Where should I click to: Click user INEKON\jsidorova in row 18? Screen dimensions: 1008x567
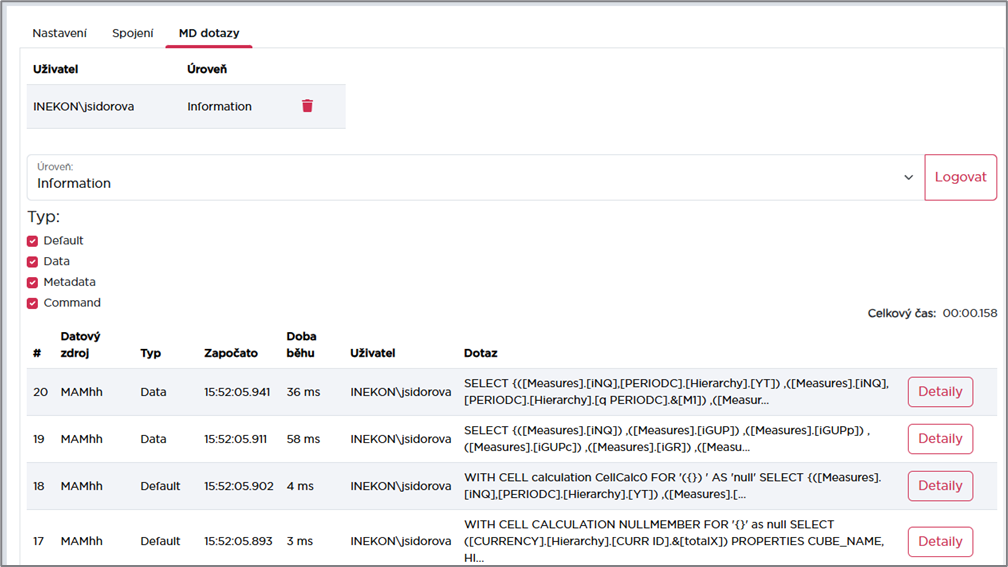400,485
